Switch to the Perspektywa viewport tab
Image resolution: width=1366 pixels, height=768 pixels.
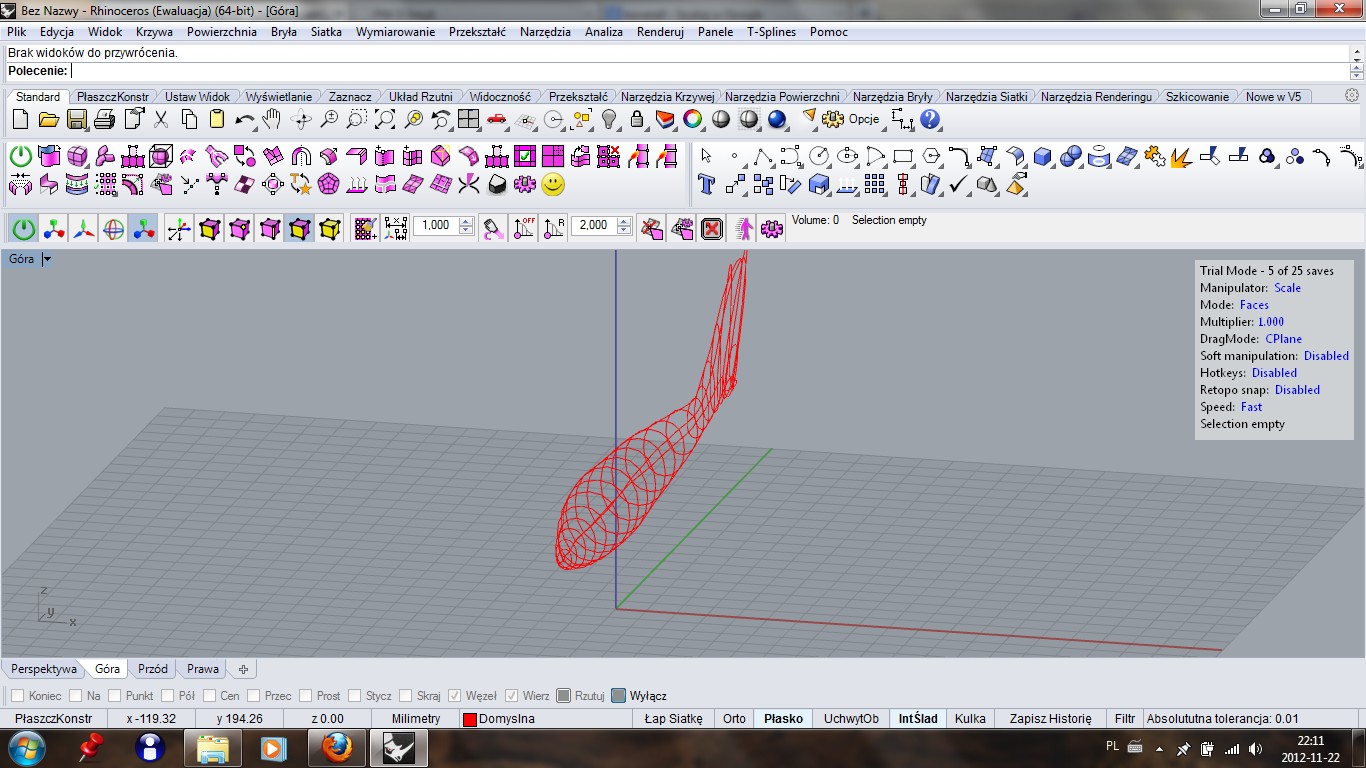click(44, 669)
